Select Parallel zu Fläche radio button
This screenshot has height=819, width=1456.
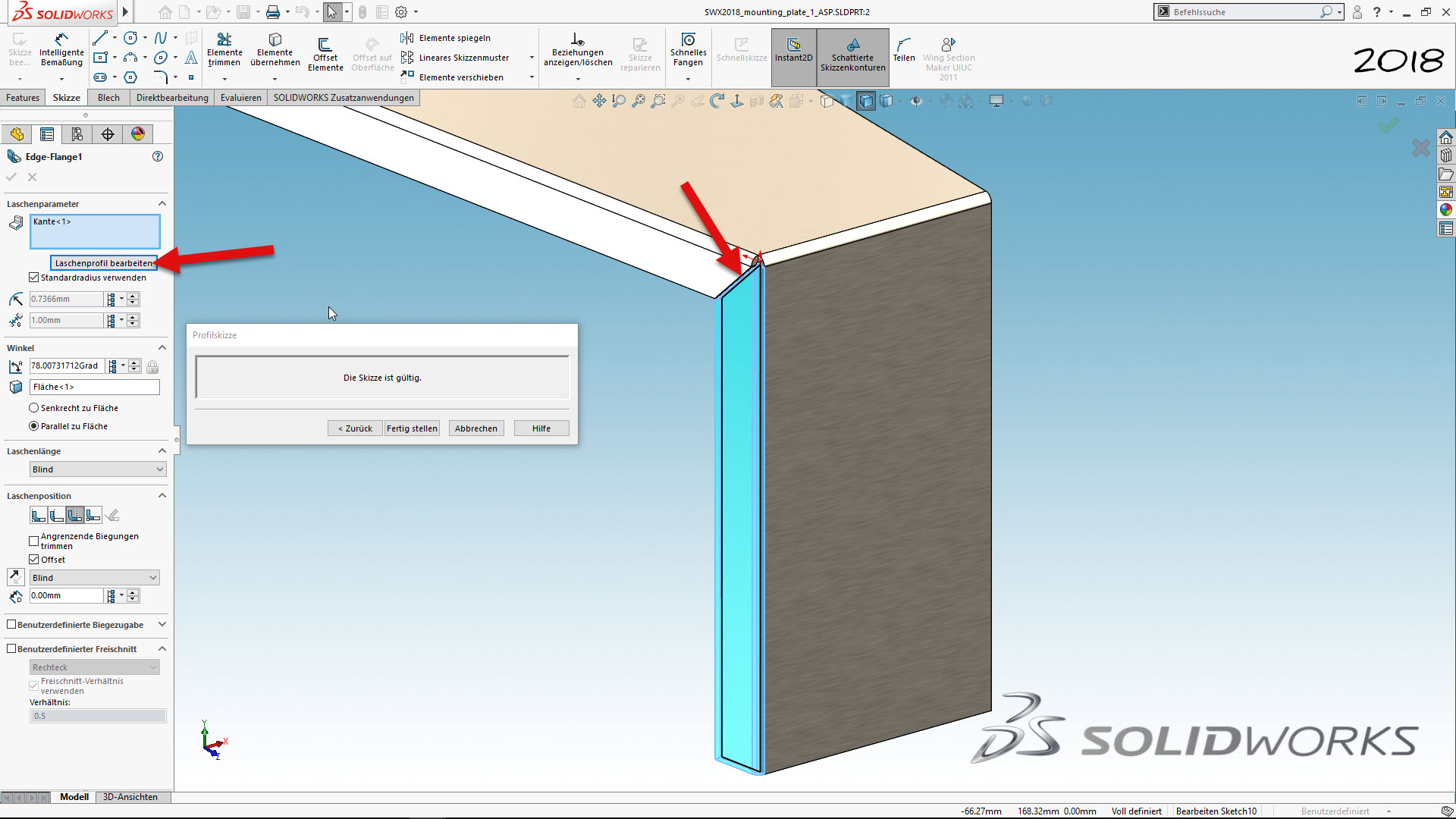tap(34, 426)
